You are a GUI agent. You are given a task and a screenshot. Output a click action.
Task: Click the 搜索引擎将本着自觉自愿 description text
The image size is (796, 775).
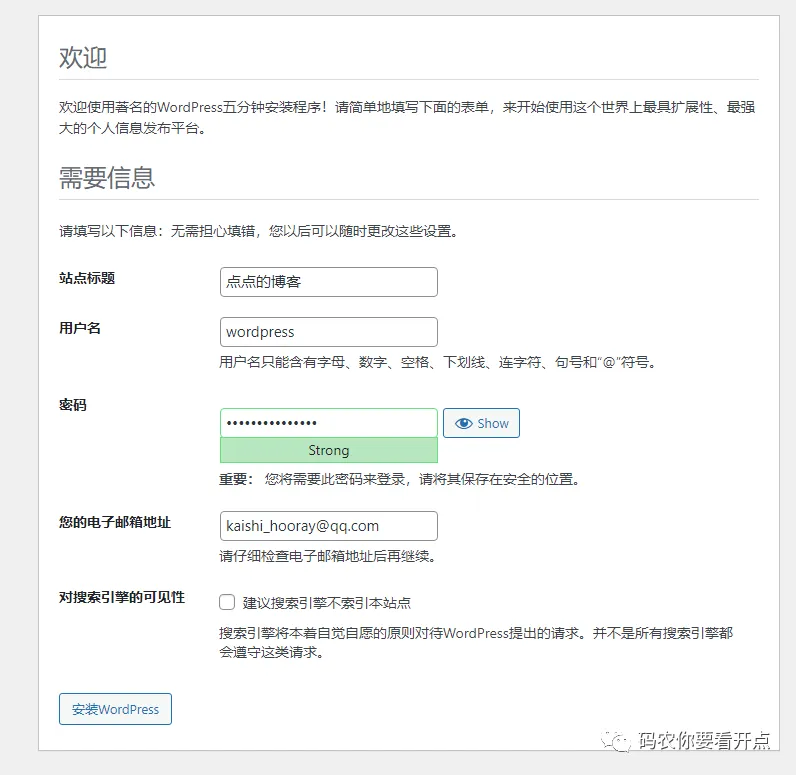476,643
